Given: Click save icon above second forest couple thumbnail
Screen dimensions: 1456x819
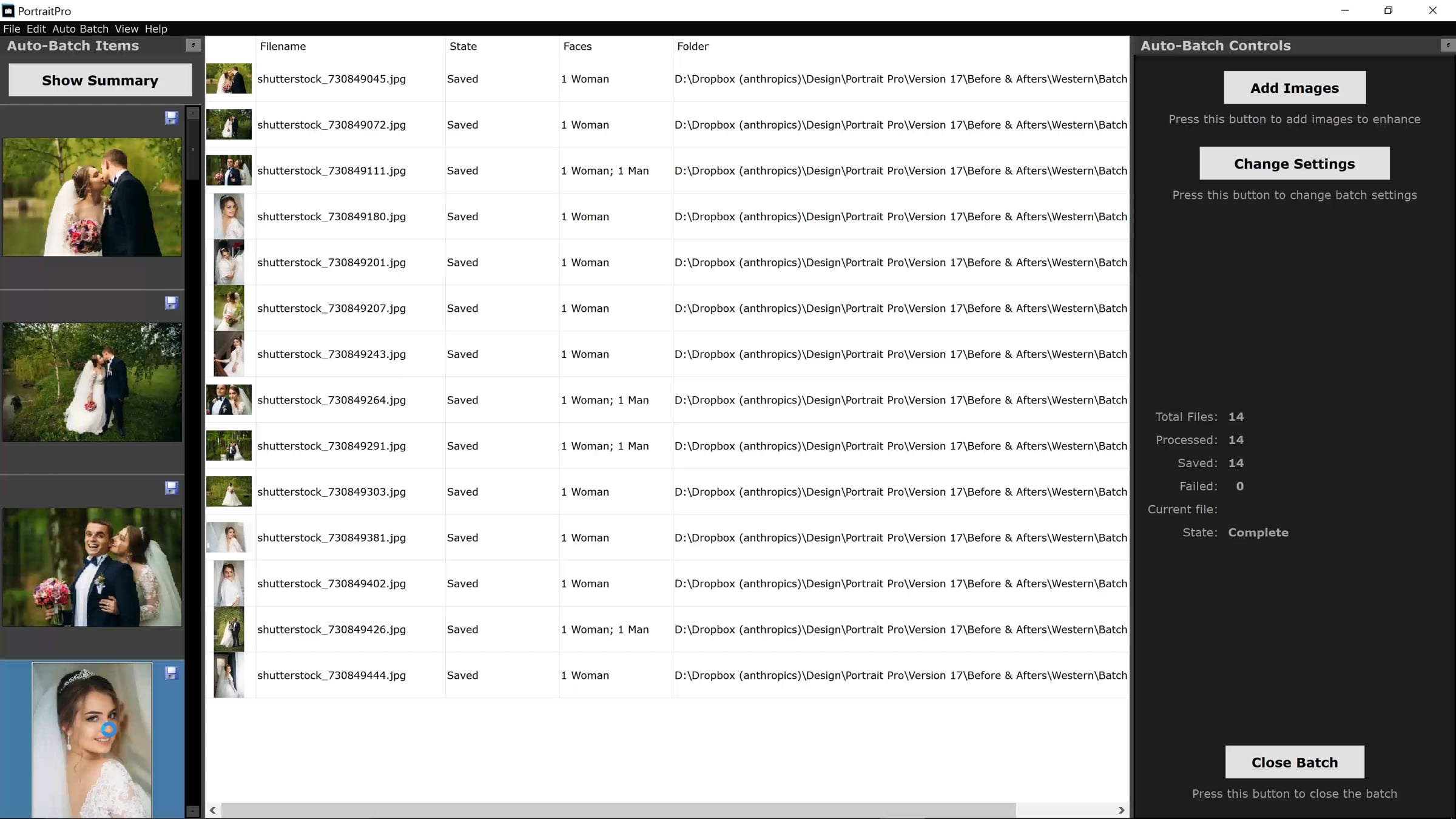Looking at the screenshot, I should click(x=172, y=303).
